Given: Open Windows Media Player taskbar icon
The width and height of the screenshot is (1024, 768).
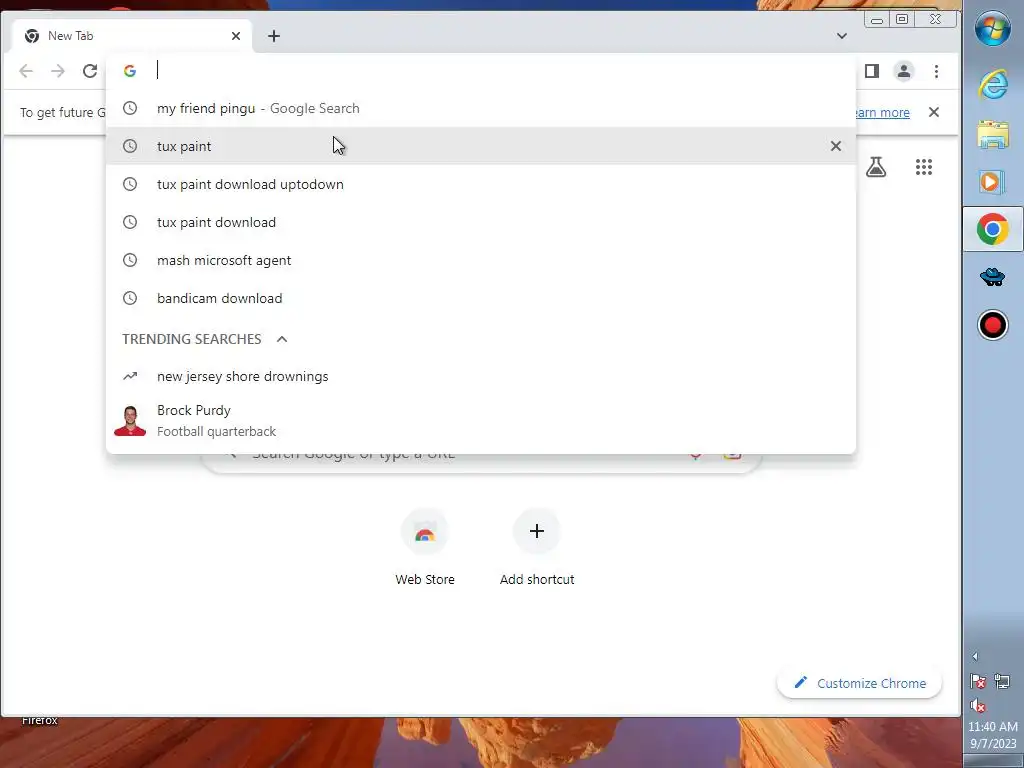Looking at the screenshot, I should 993,181.
